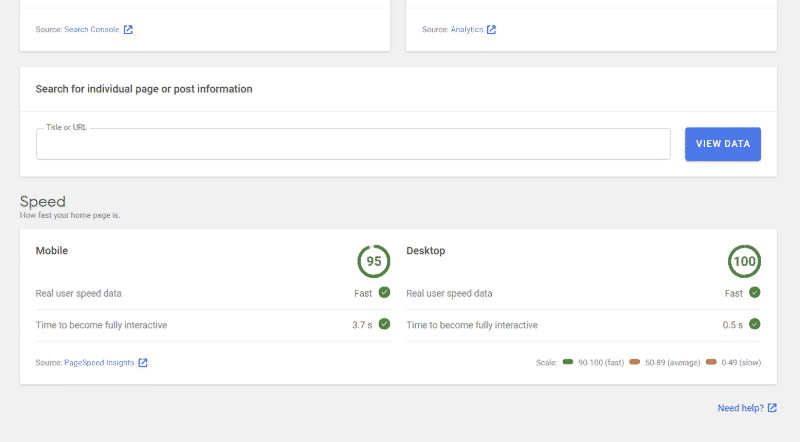Viewport: 800px width, 442px height.
Task: Click Mobile 'Real user speed data' label
Action: 79,293
